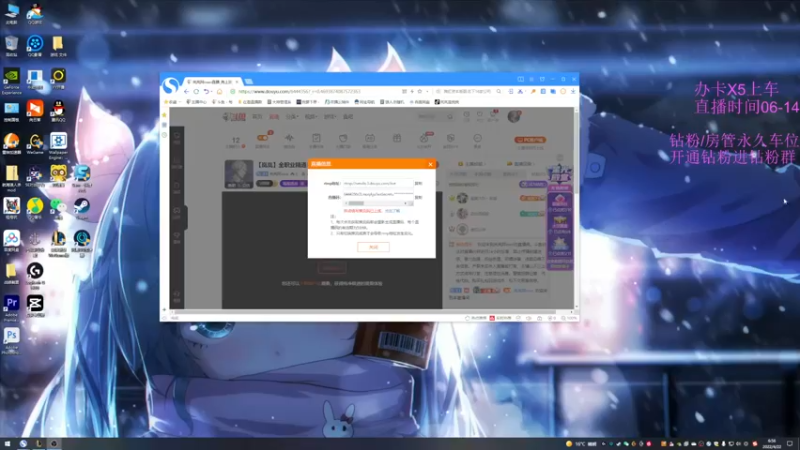Click the waveform icon in streamer toolbar
The width and height of the screenshot is (800, 450).
[x=289, y=139]
